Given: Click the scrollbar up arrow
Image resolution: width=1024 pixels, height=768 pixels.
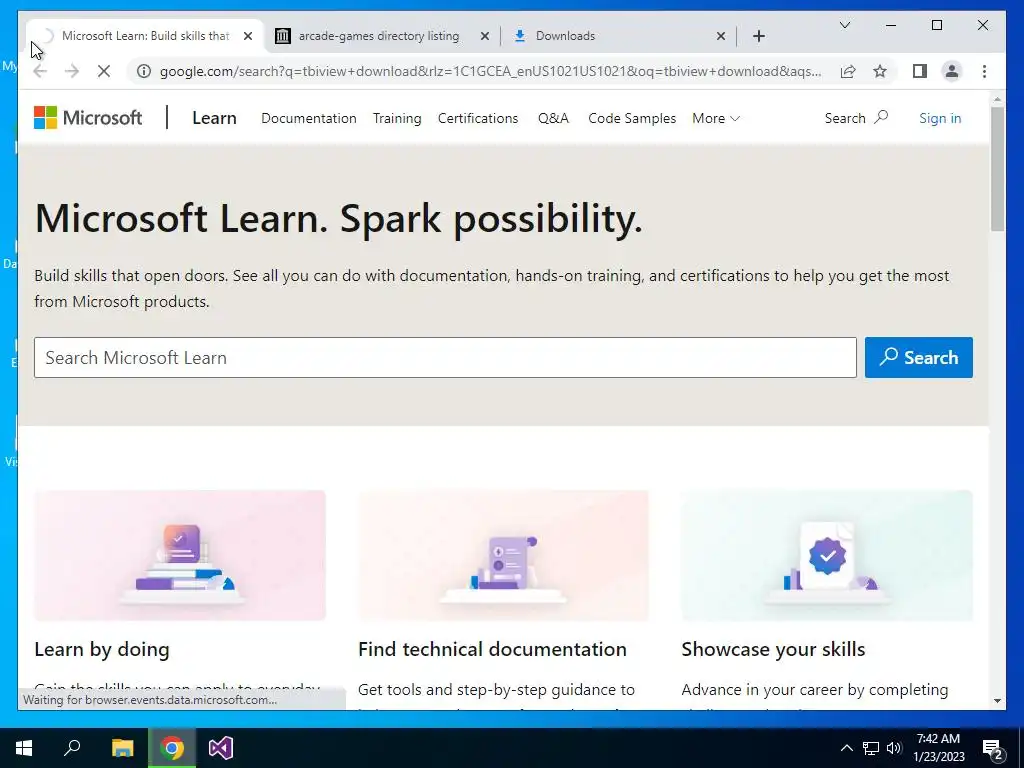Looking at the screenshot, I should [x=997, y=100].
